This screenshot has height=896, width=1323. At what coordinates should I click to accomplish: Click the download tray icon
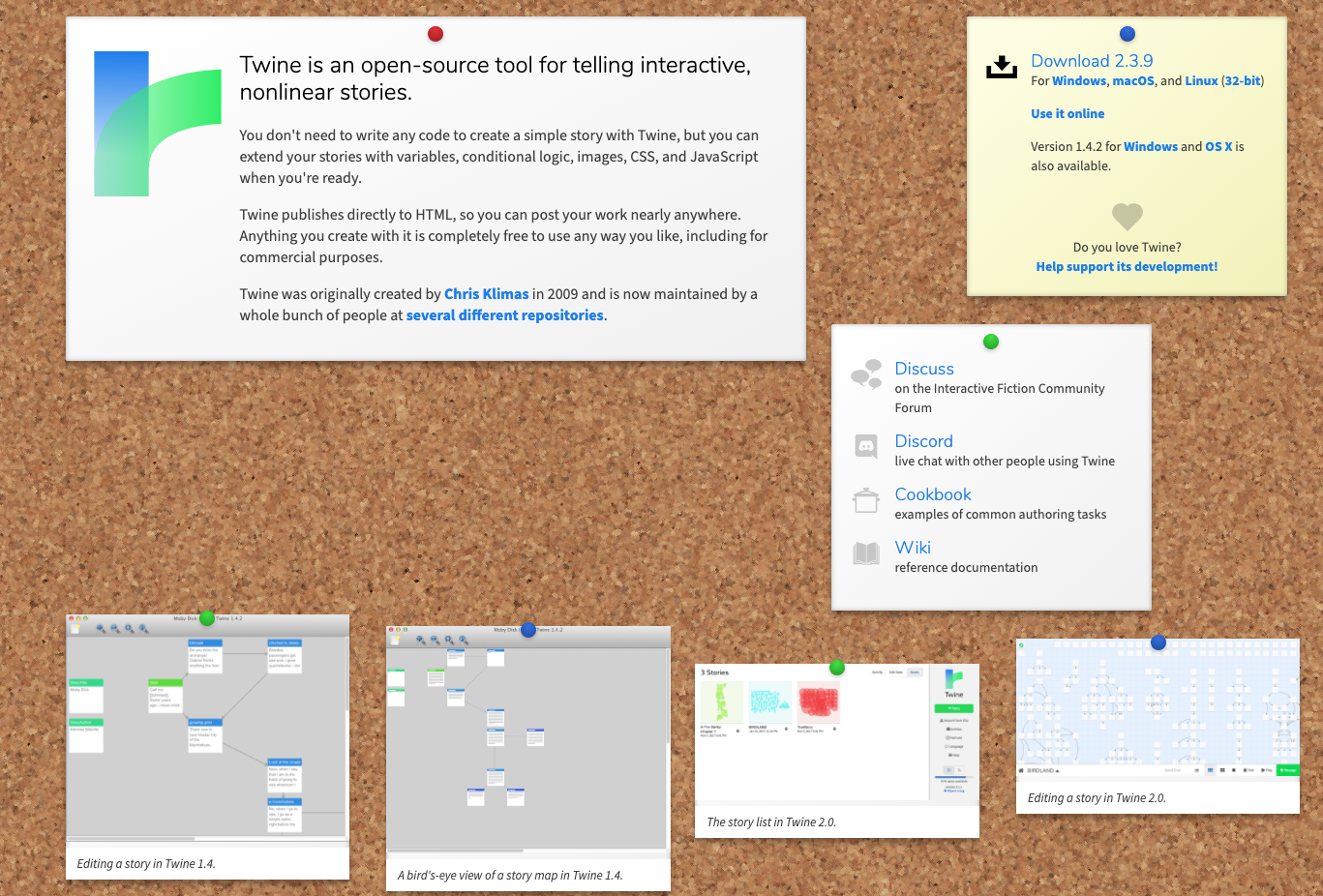pos(1002,67)
